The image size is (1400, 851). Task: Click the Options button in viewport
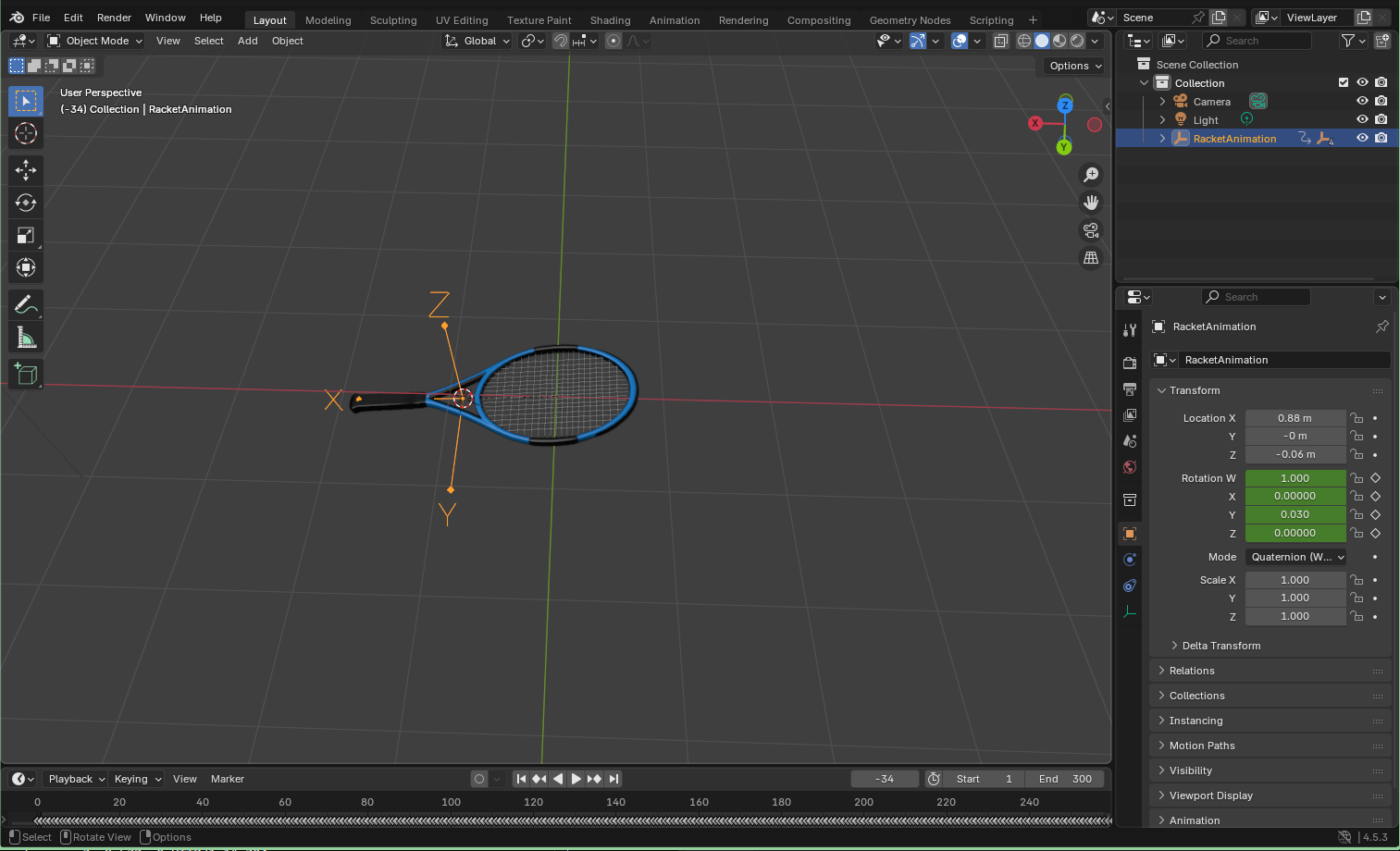pos(1074,66)
